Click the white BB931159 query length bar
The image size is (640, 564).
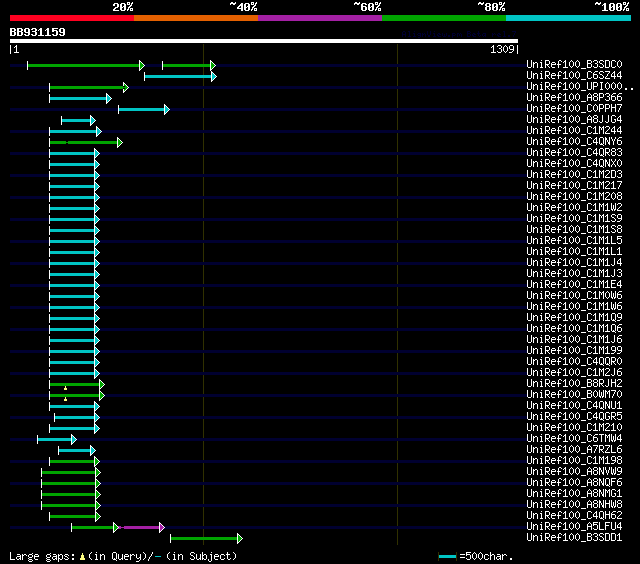click(x=264, y=41)
